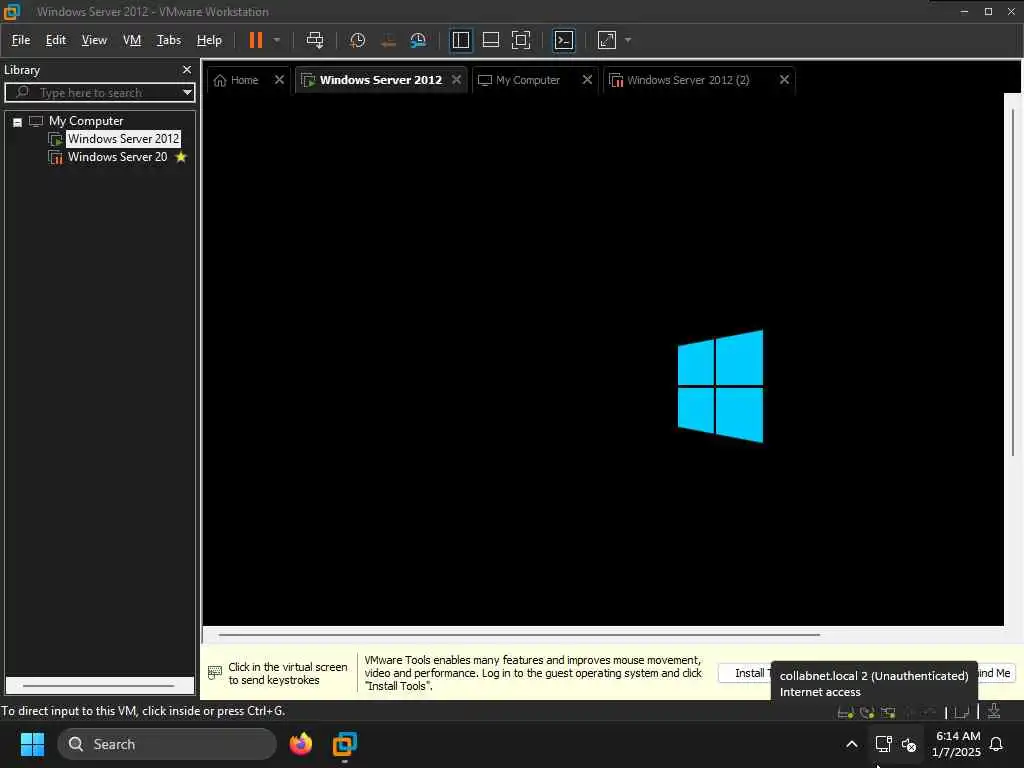Click the keyboard icon in info bar
The width and height of the screenshot is (1024, 768).
215,673
